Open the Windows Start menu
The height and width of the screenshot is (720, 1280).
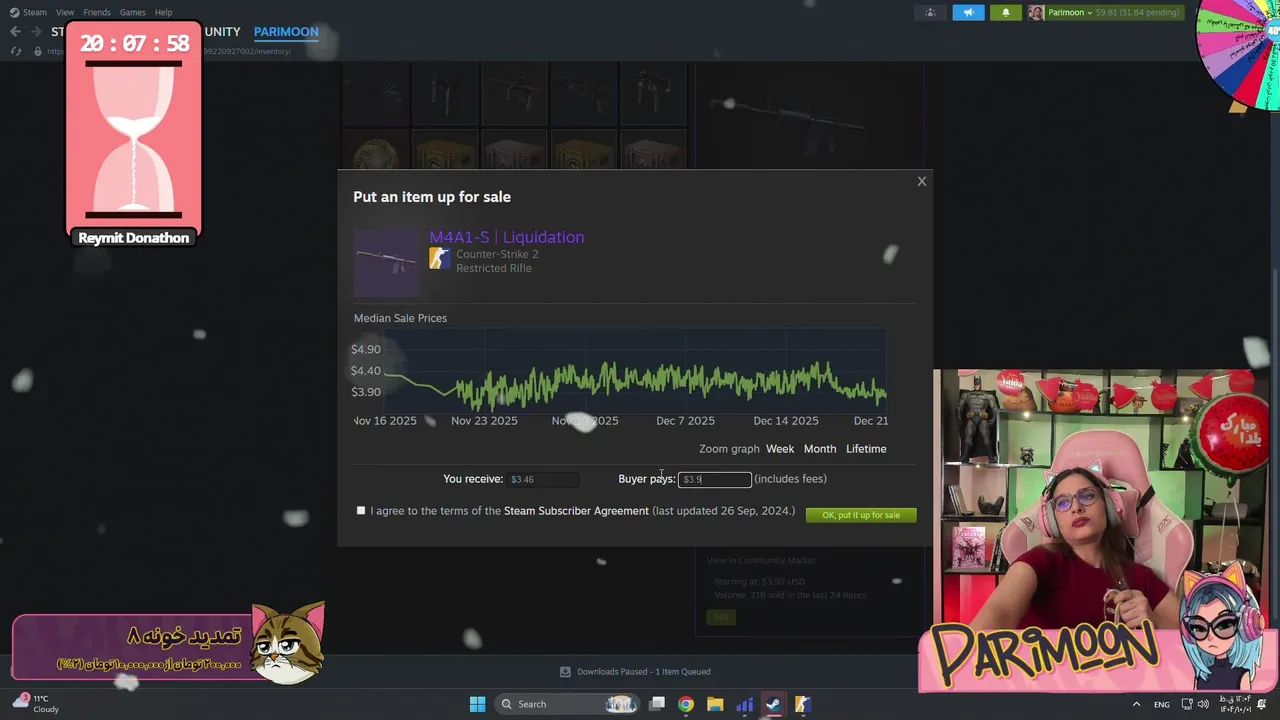click(x=477, y=704)
